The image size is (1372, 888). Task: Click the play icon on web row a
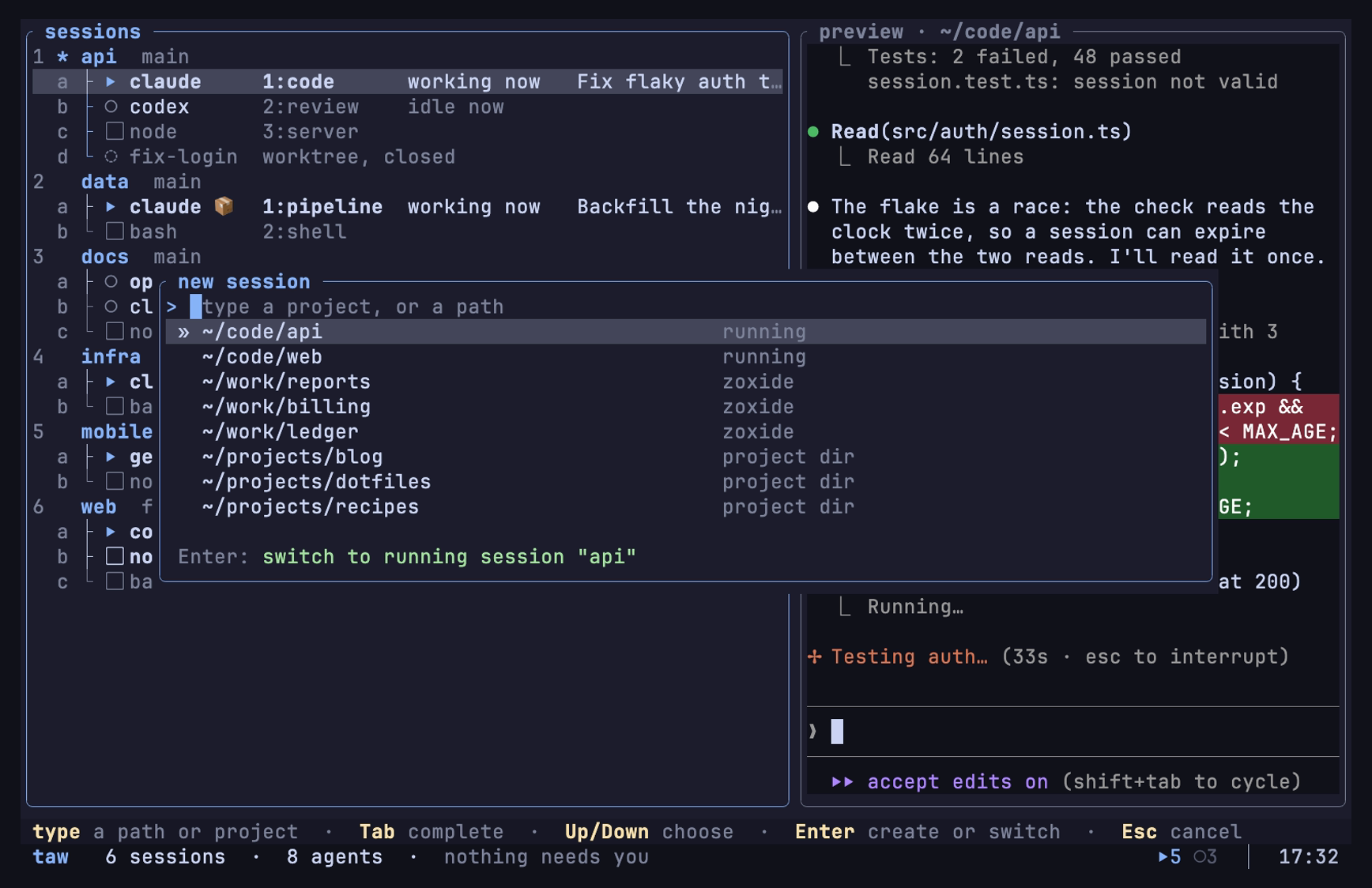111,532
